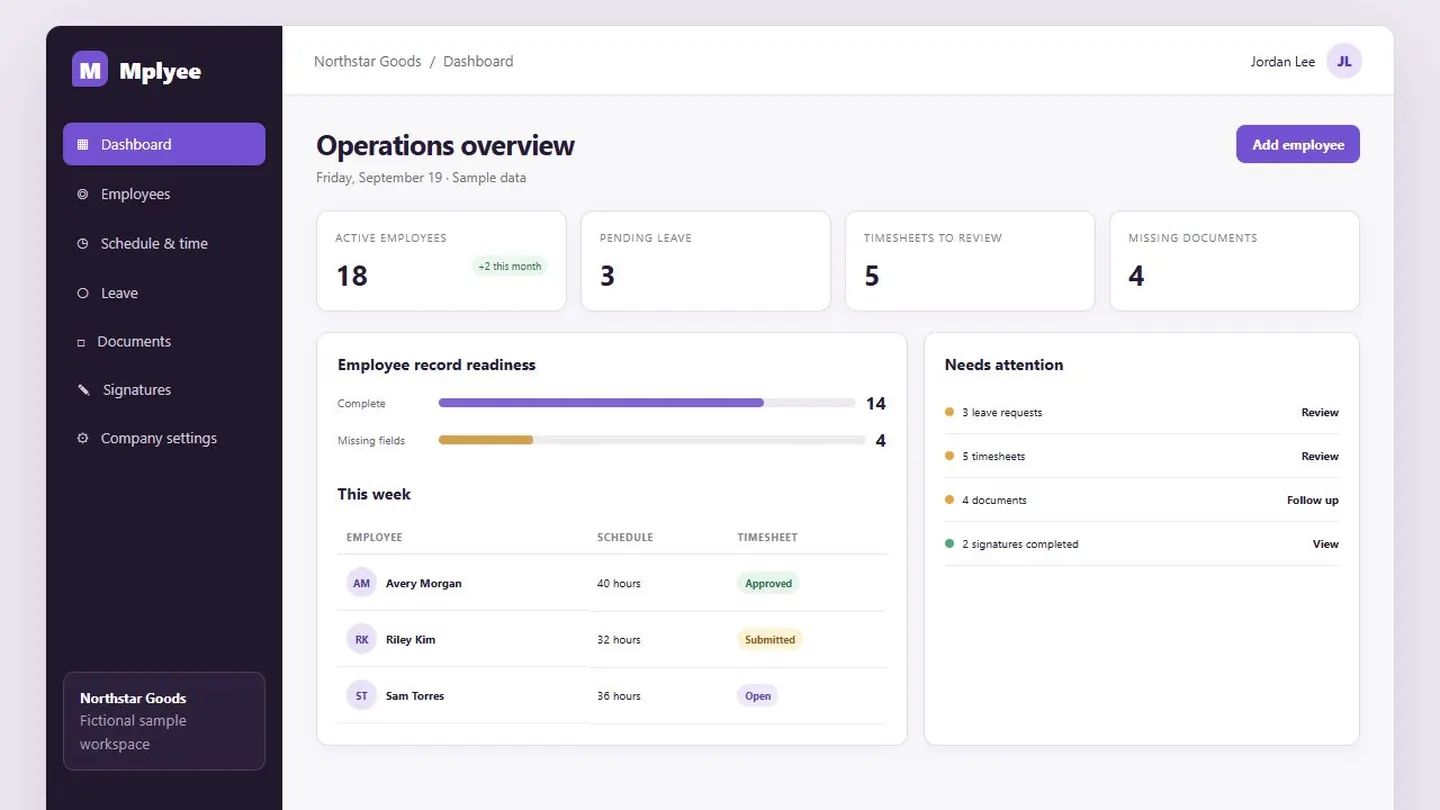The width and height of the screenshot is (1440, 810).
Task: Open the JL user avatar
Action: [1344, 61]
